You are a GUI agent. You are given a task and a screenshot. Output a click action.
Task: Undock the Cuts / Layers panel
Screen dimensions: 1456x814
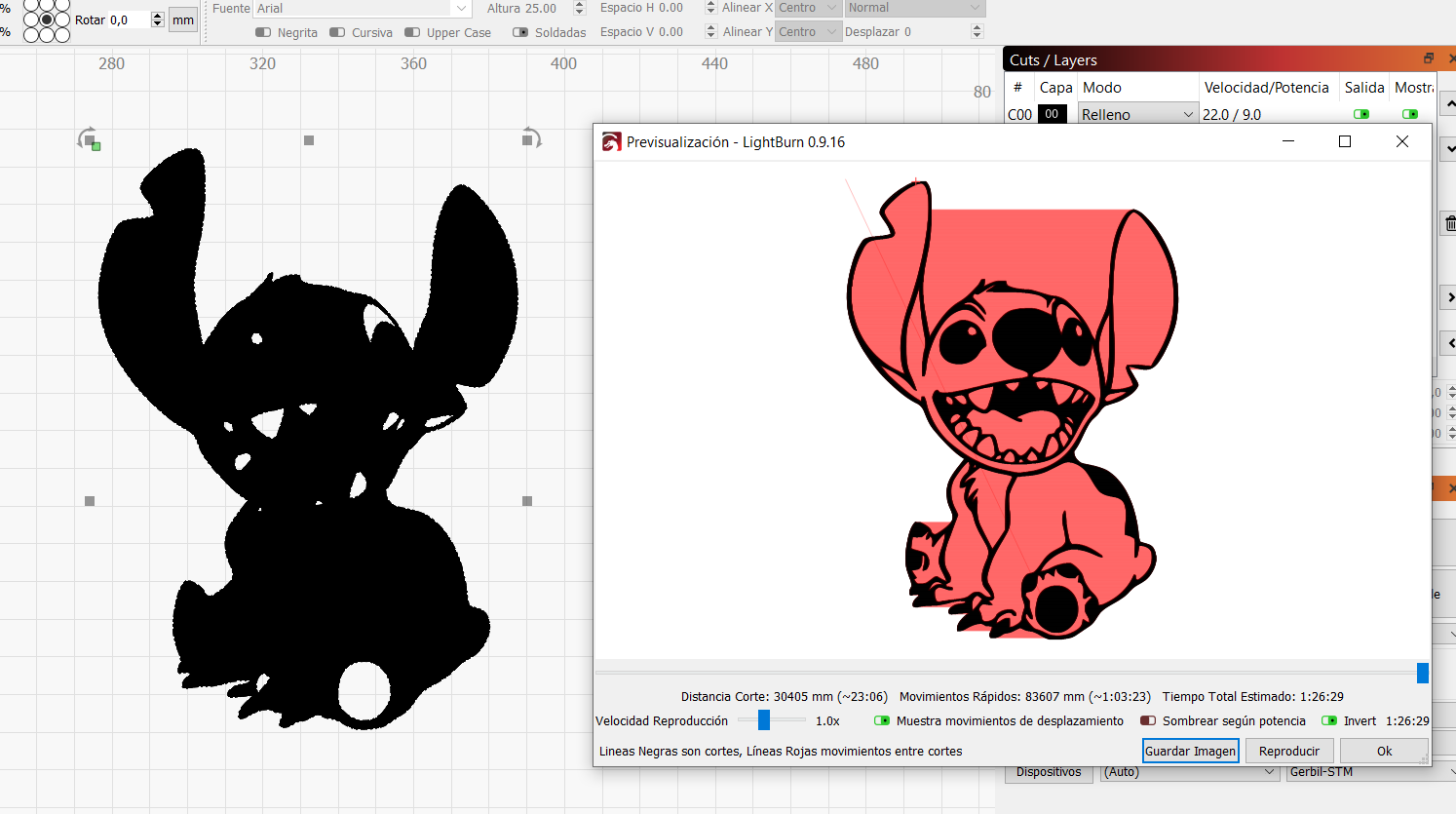coord(1429,58)
